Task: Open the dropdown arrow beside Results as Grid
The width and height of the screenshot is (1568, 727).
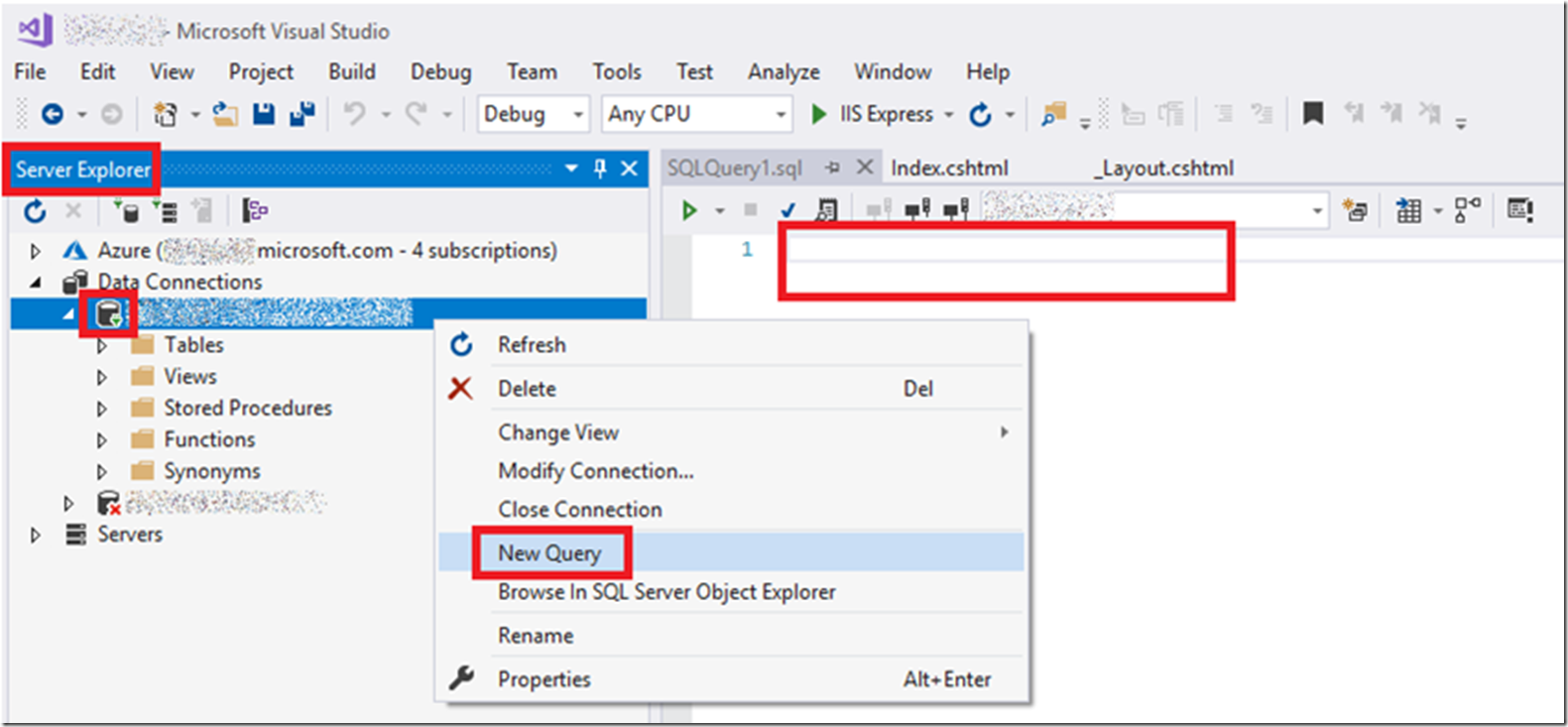Action: coord(1437,210)
